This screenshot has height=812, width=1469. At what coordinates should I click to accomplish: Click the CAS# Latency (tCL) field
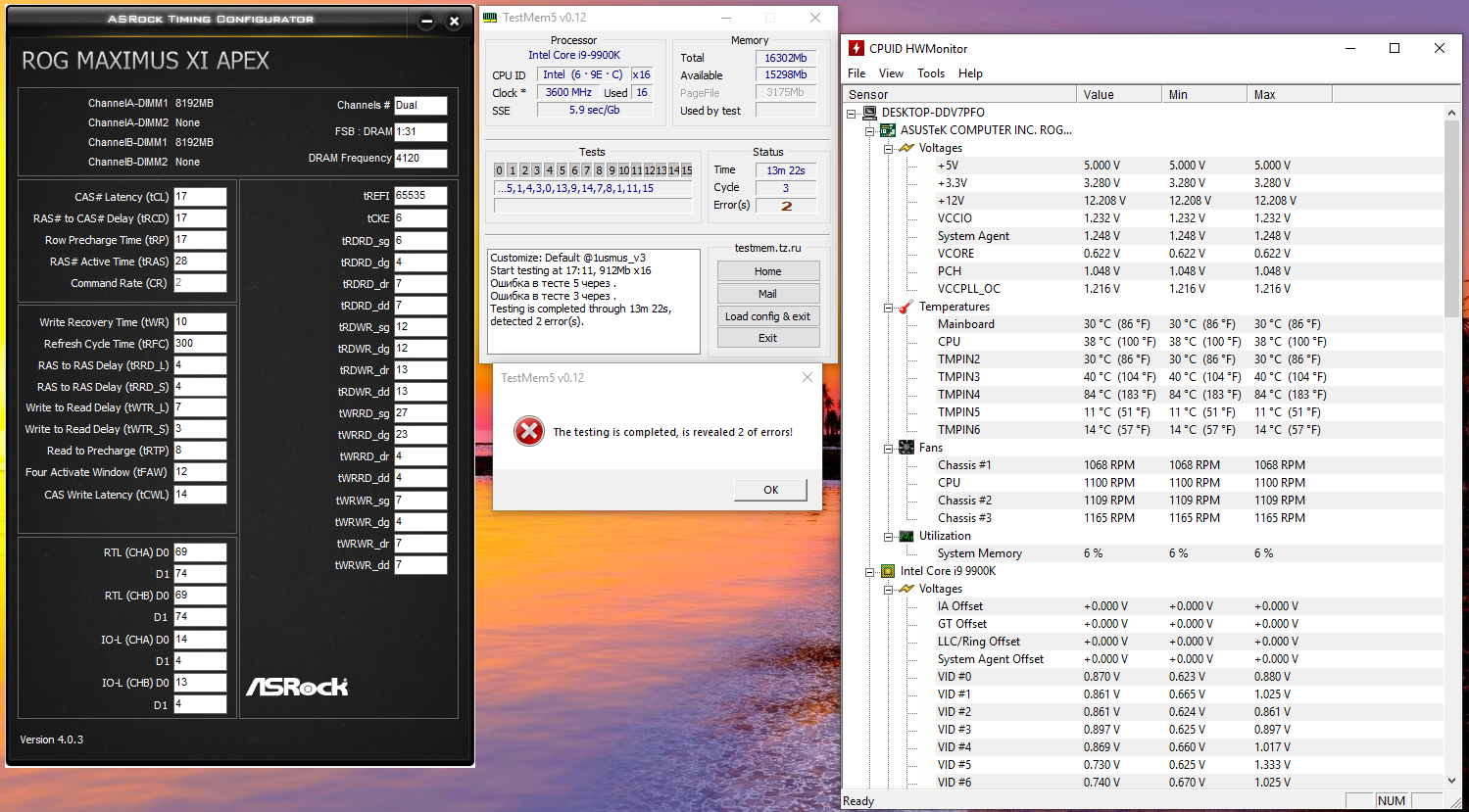tap(200, 197)
